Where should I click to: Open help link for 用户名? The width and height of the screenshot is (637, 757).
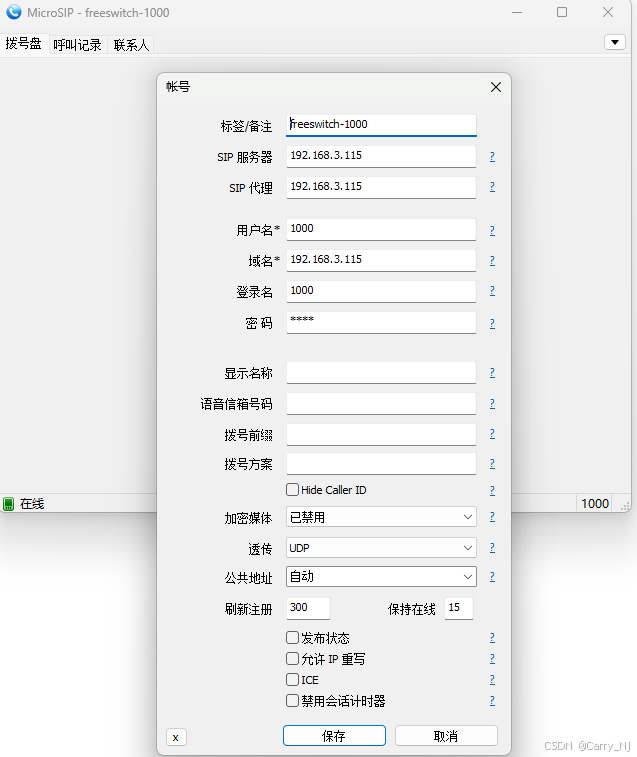click(492, 231)
